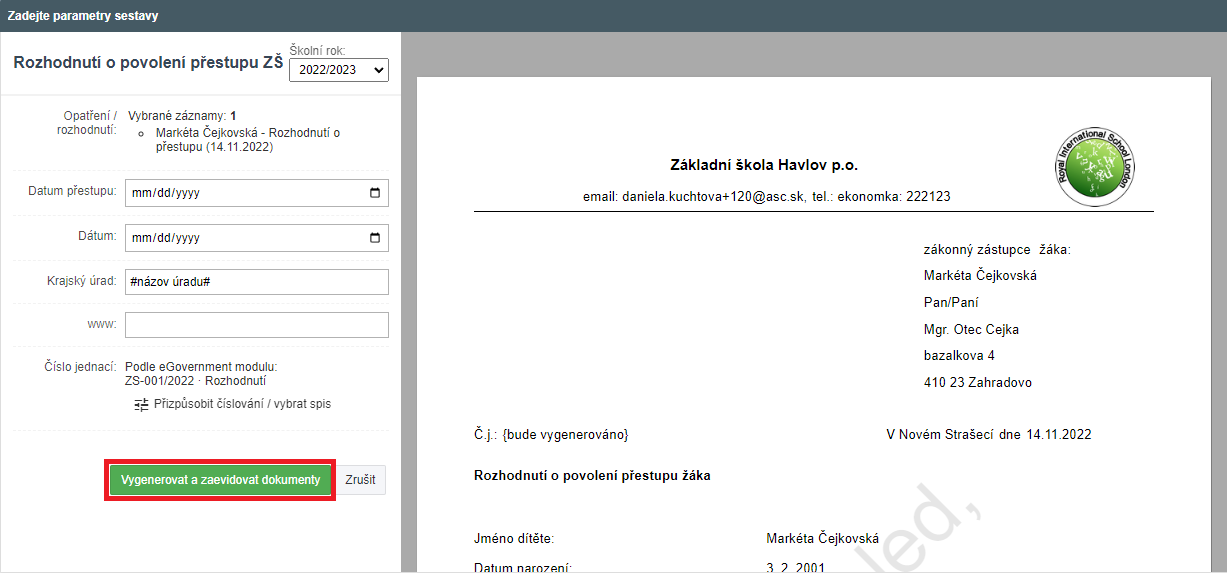Click the empty www input field
The image size is (1227, 573).
coord(256,325)
